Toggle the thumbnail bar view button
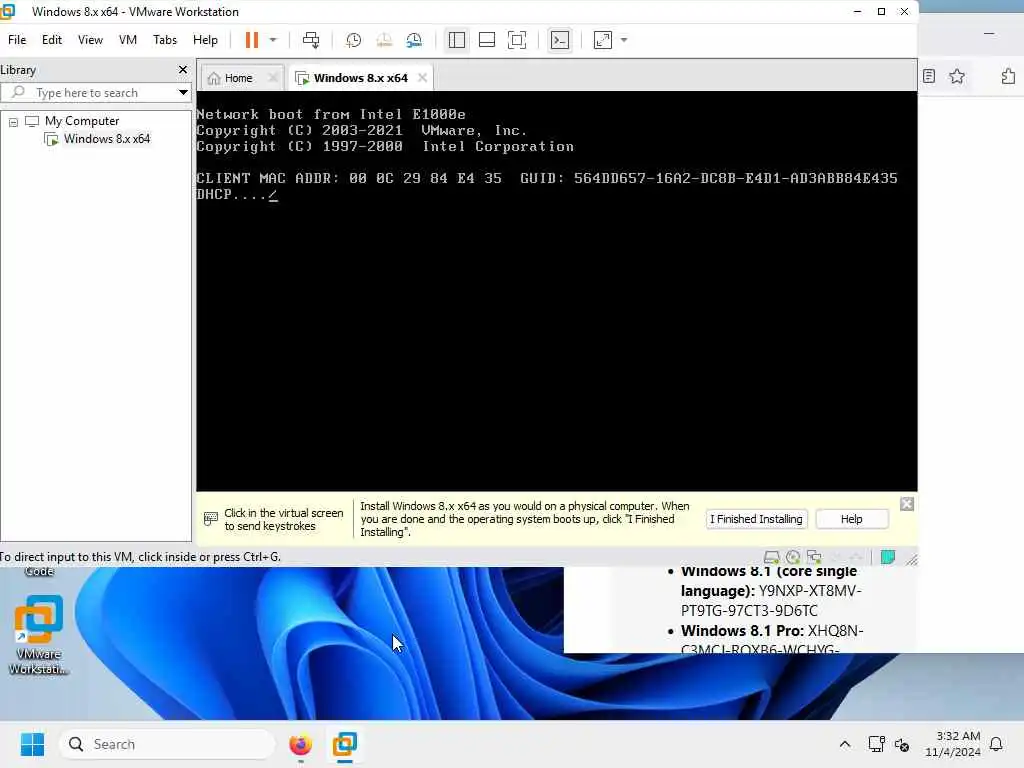The height and width of the screenshot is (768, 1024). pyautogui.click(x=487, y=40)
